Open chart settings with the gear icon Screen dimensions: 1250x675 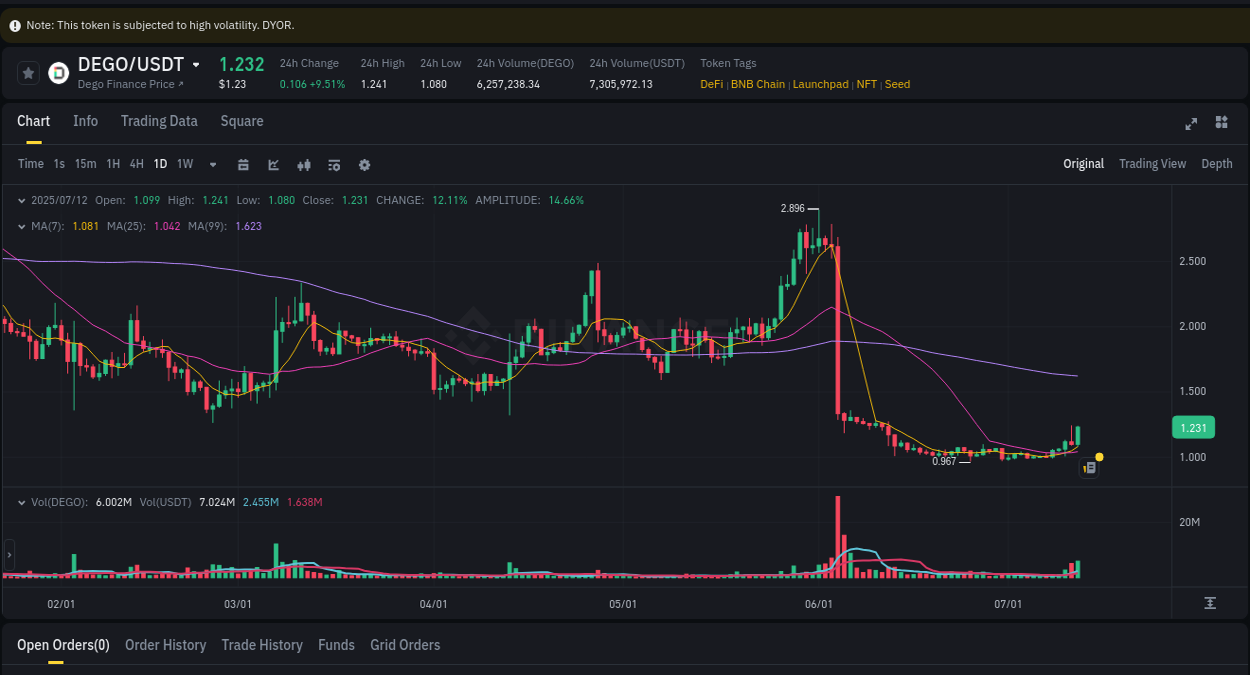coord(364,164)
